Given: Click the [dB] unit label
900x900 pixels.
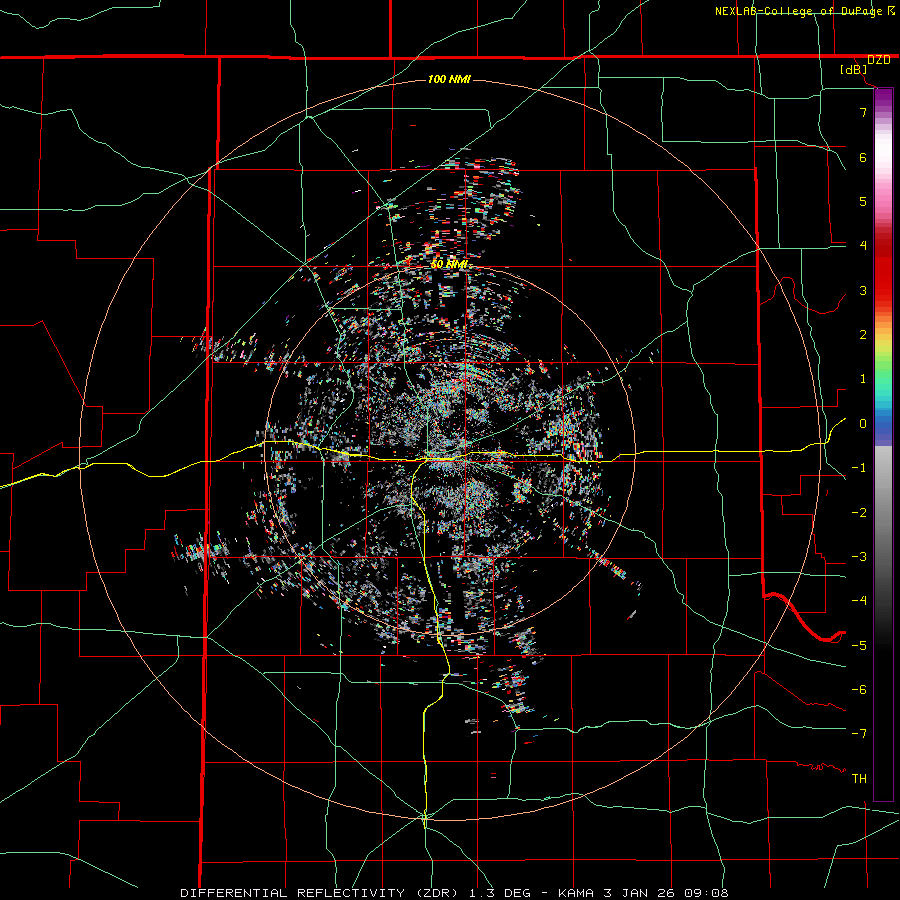Looking at the screenshot, I should pyautogui.click(x=854, y=70).
